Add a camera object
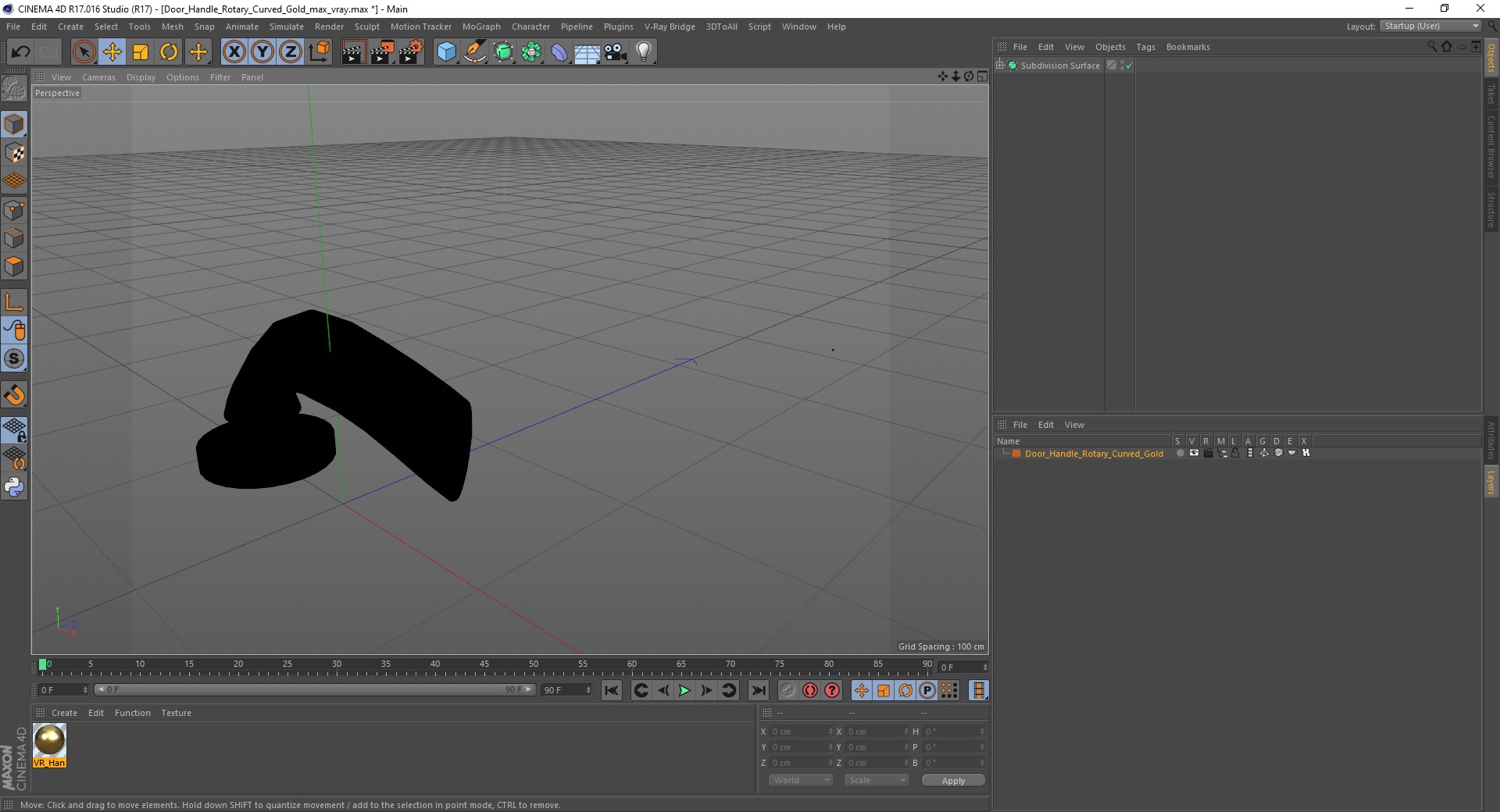1500x812 pixels. 616,52
